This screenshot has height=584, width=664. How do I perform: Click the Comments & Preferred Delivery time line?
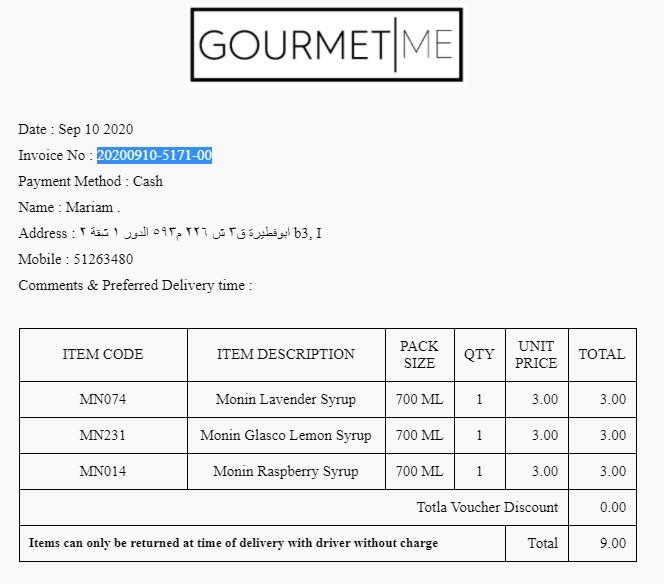(x=135, y=285)
